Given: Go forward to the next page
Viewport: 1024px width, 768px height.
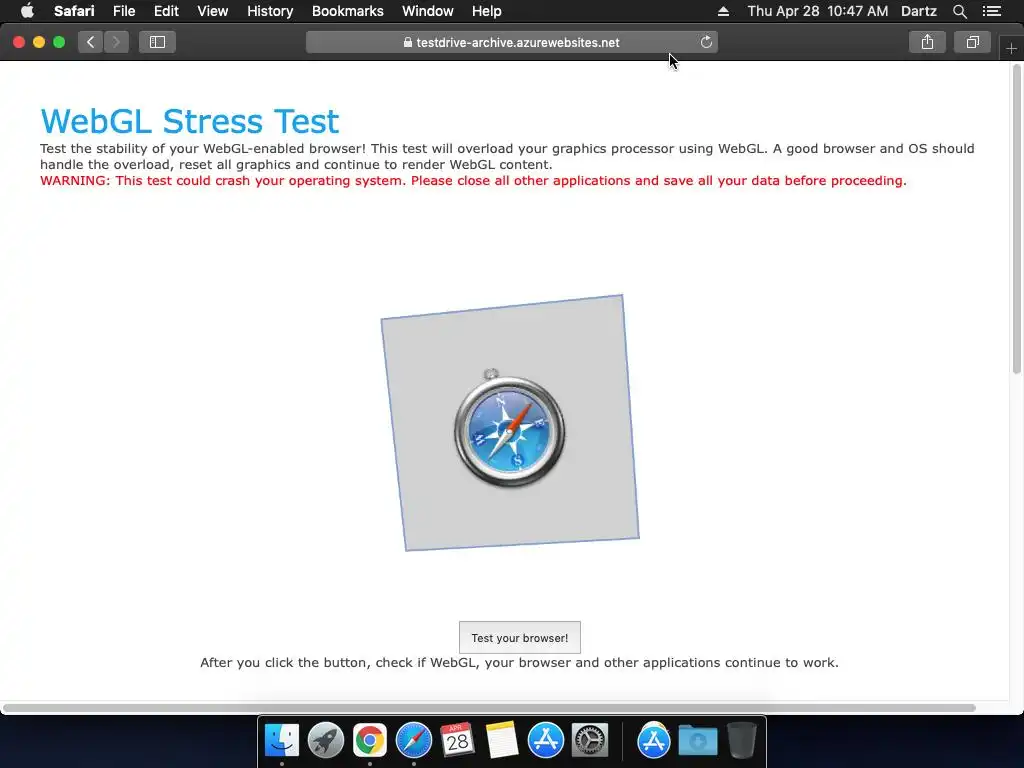Looking at the screenshot, I should tap(116, 42).
